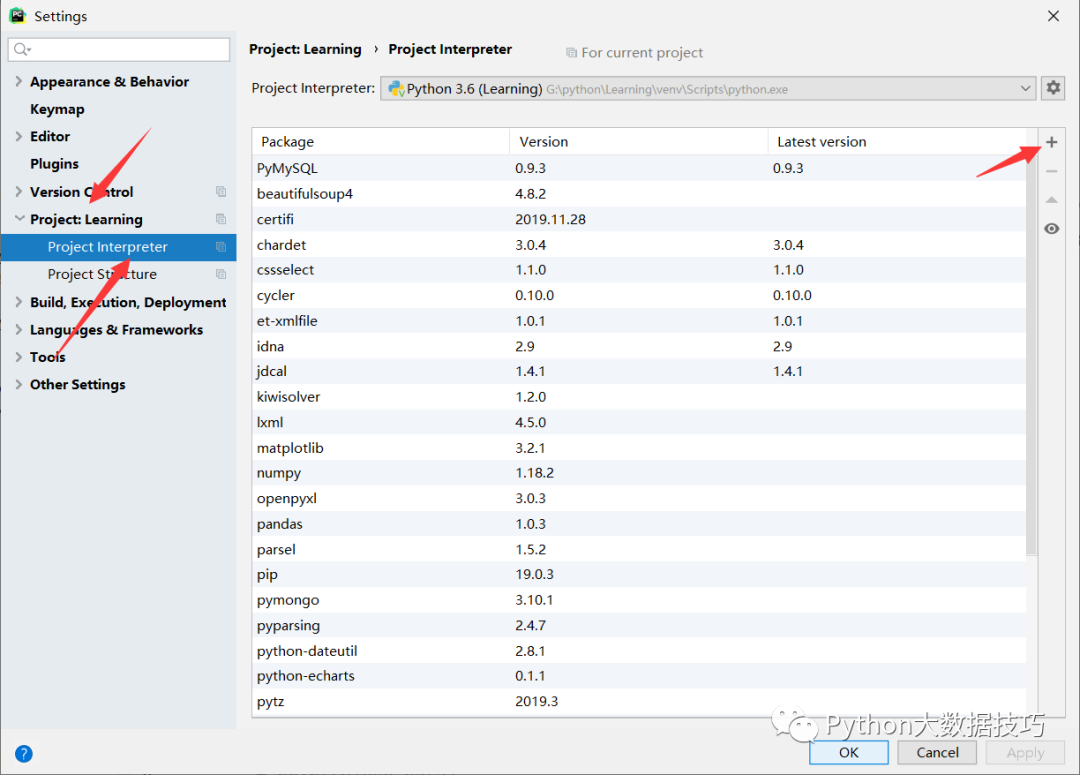Click the Package column header
1080x775 pixels.
381,141
